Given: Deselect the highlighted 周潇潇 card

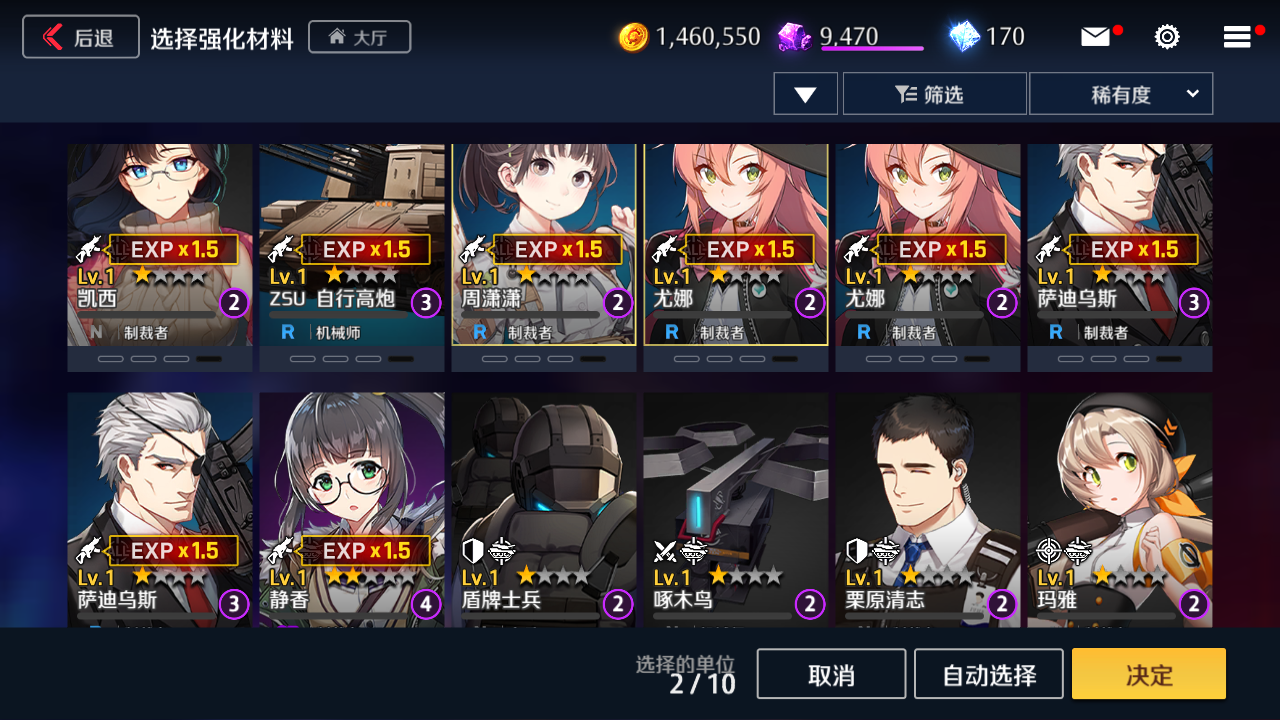Looking at the screenshot, I should [544, 258].
